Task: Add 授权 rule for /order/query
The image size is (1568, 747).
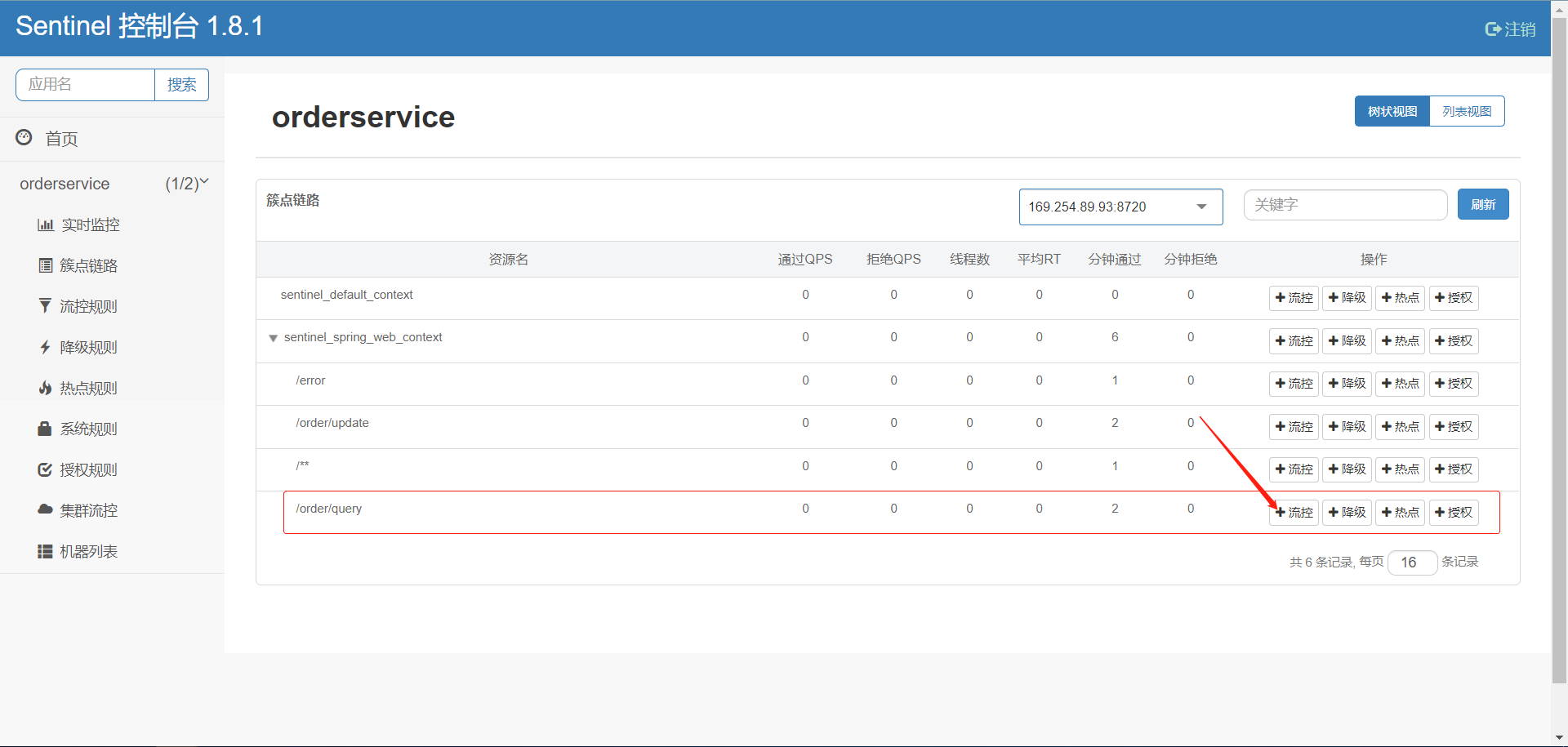Action: pyautogui.click(x=1454, y=513)
